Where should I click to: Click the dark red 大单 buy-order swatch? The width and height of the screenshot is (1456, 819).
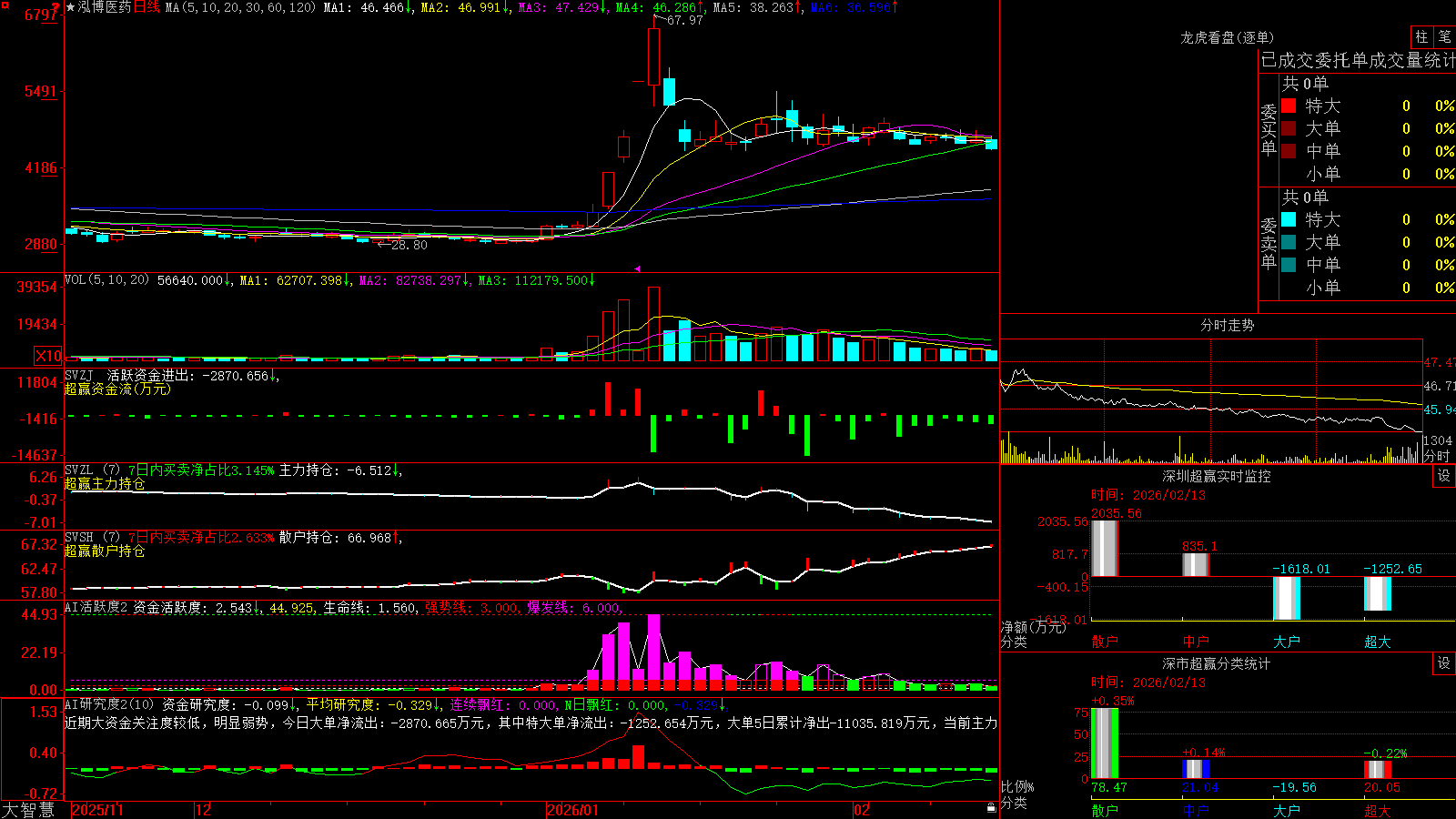[x=1289, y=128]
